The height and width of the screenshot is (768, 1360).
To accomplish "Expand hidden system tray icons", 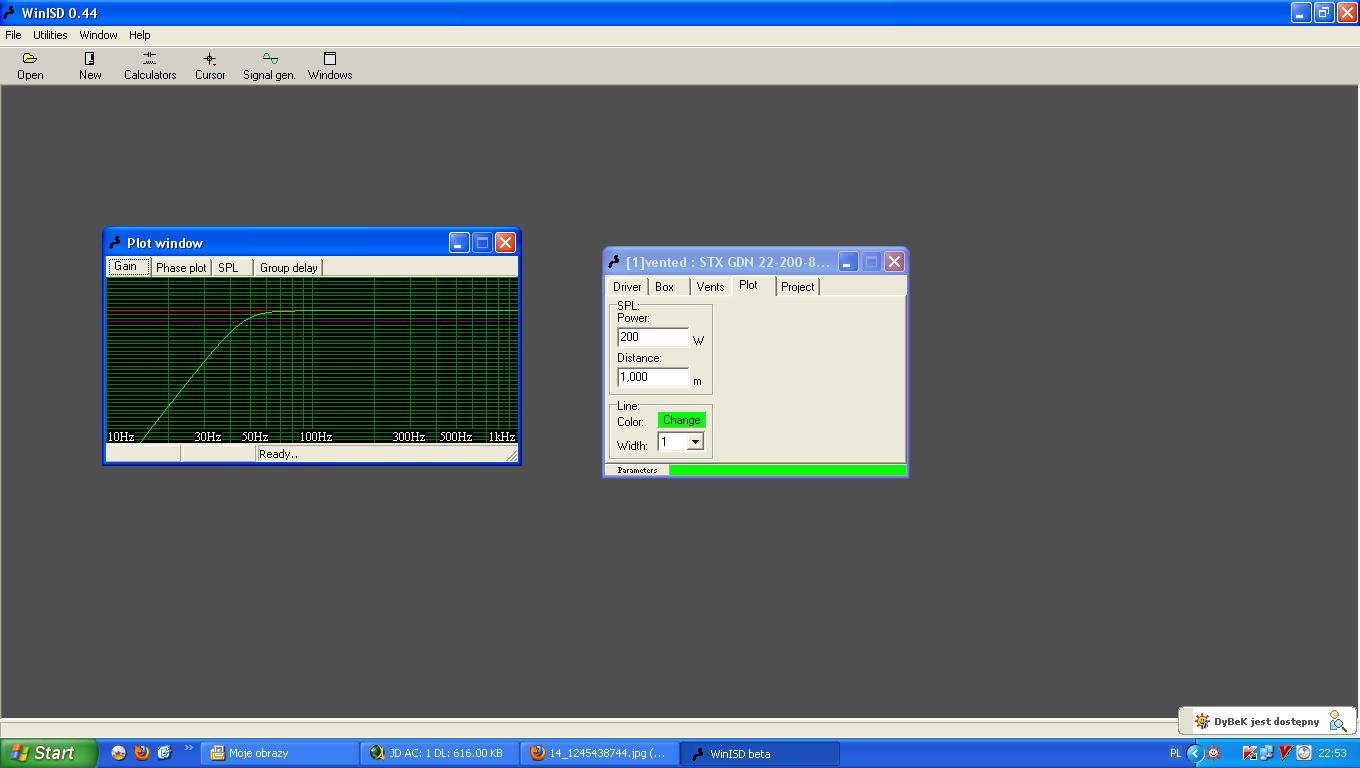I will pos(1195,753).
